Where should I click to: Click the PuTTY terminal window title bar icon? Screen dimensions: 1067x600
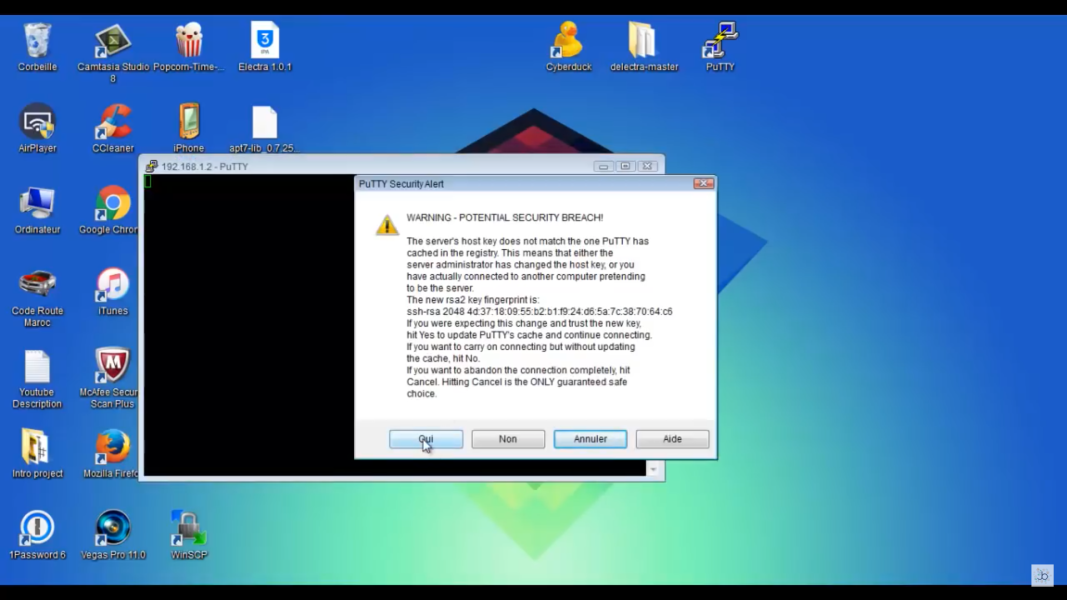[x=152, y=167]
